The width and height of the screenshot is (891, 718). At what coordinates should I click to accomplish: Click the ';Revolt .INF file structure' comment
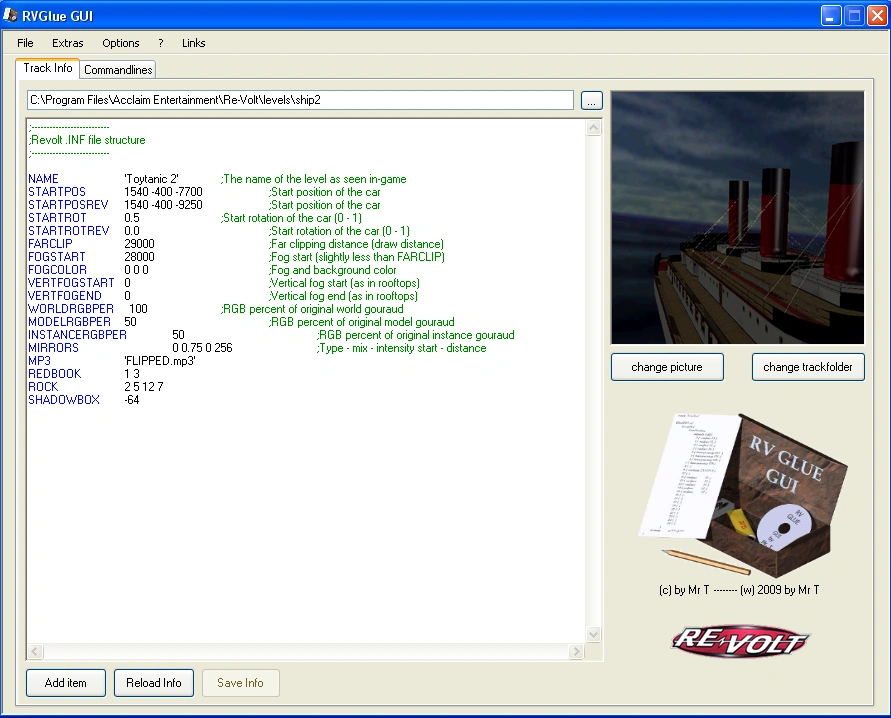tap(87, 140)
